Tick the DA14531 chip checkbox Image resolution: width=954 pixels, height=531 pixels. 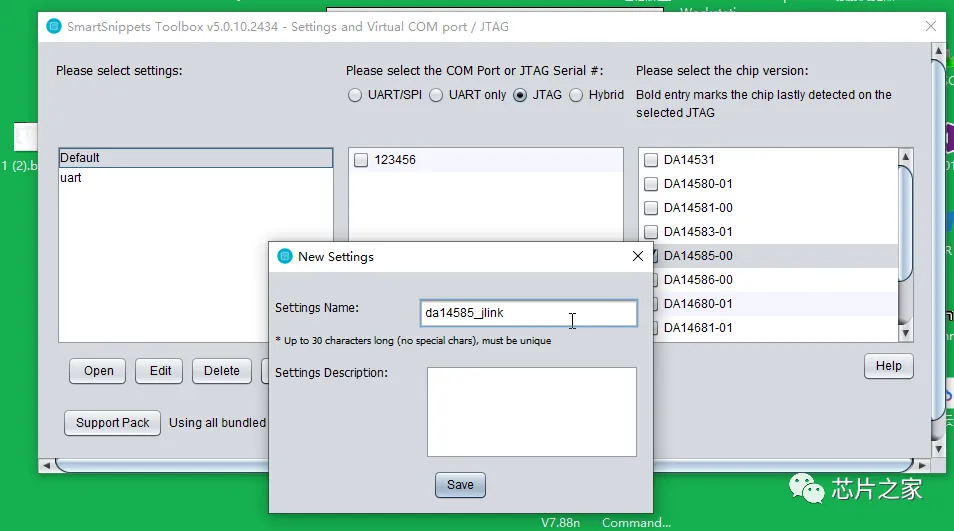coord(651,160)
